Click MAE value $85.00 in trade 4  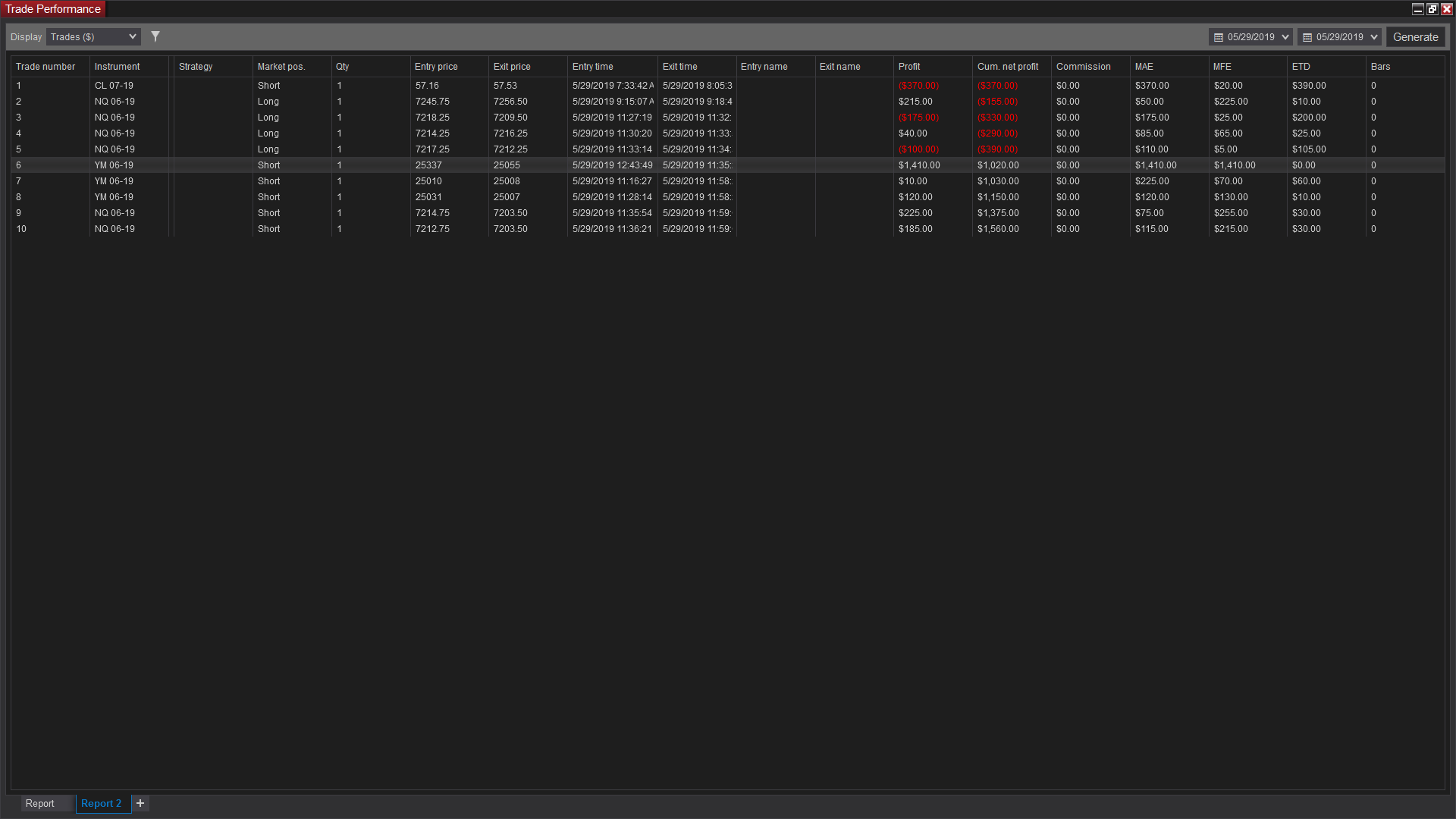tap(1149, 133)
